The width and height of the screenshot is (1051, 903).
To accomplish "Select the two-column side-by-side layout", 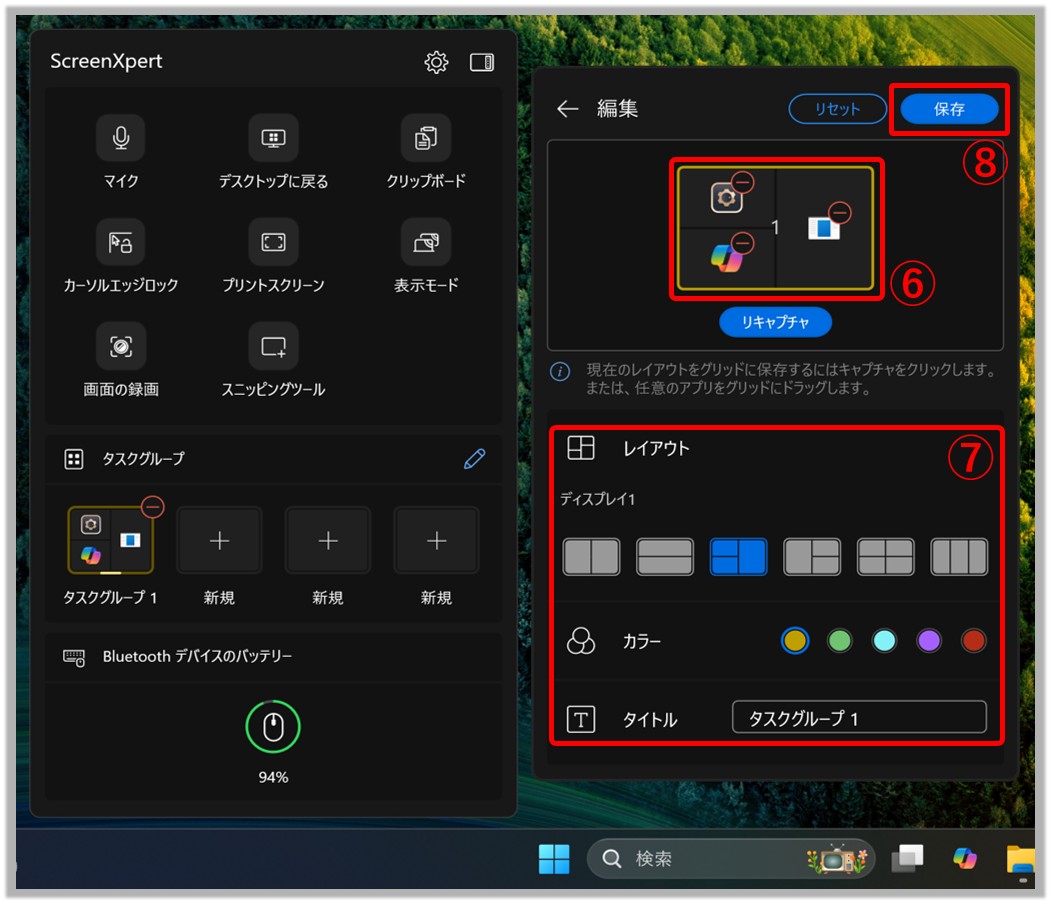I will (x=591, y=557).
